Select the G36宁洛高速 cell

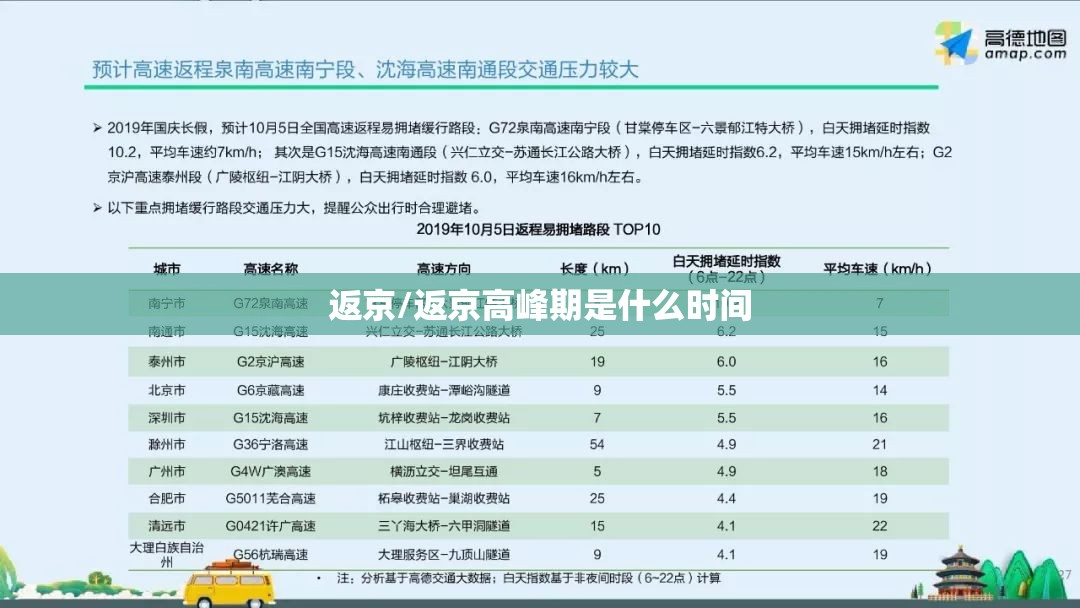point(271,445)
